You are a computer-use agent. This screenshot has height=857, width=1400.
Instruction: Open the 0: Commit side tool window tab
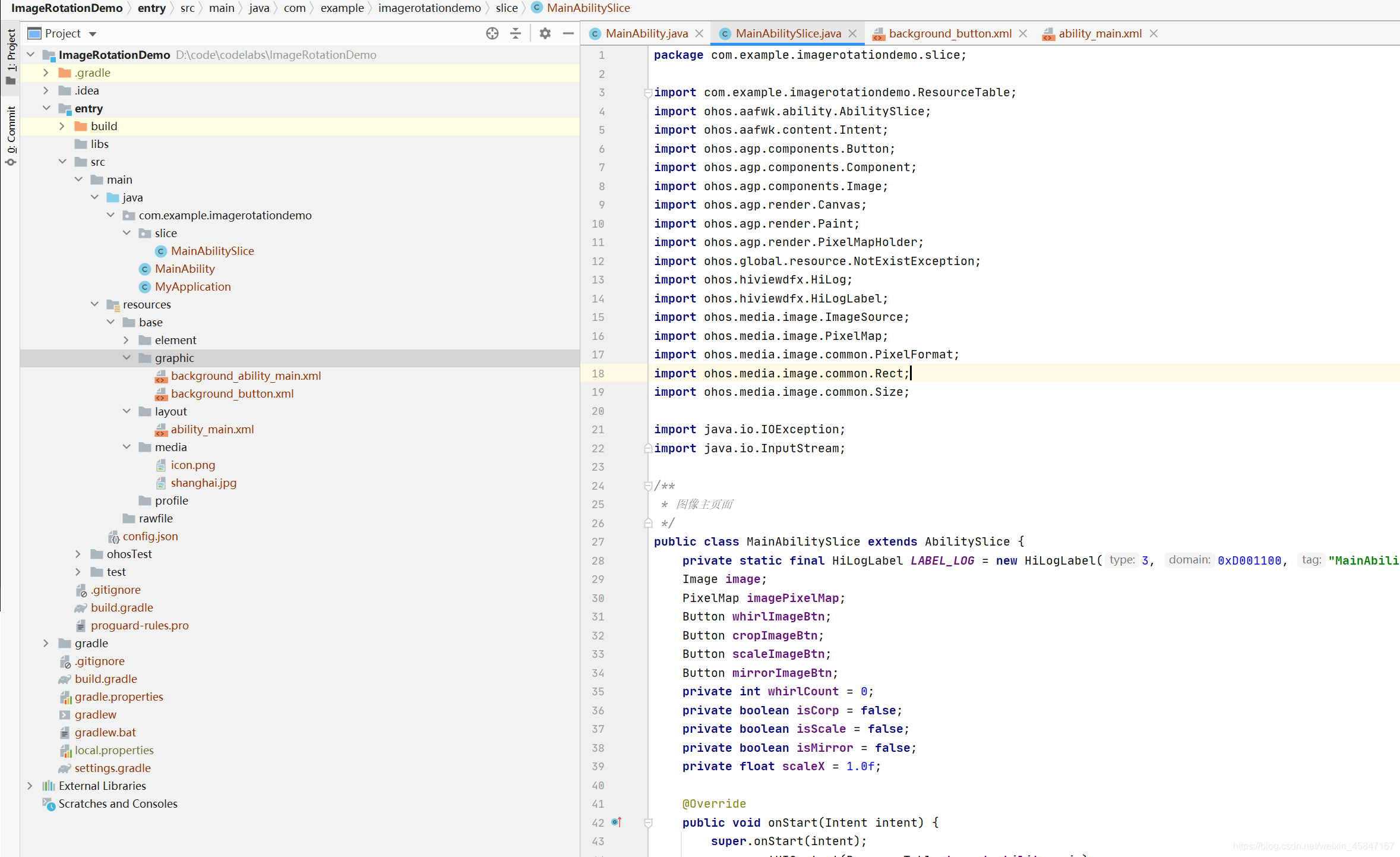point(11,136)
